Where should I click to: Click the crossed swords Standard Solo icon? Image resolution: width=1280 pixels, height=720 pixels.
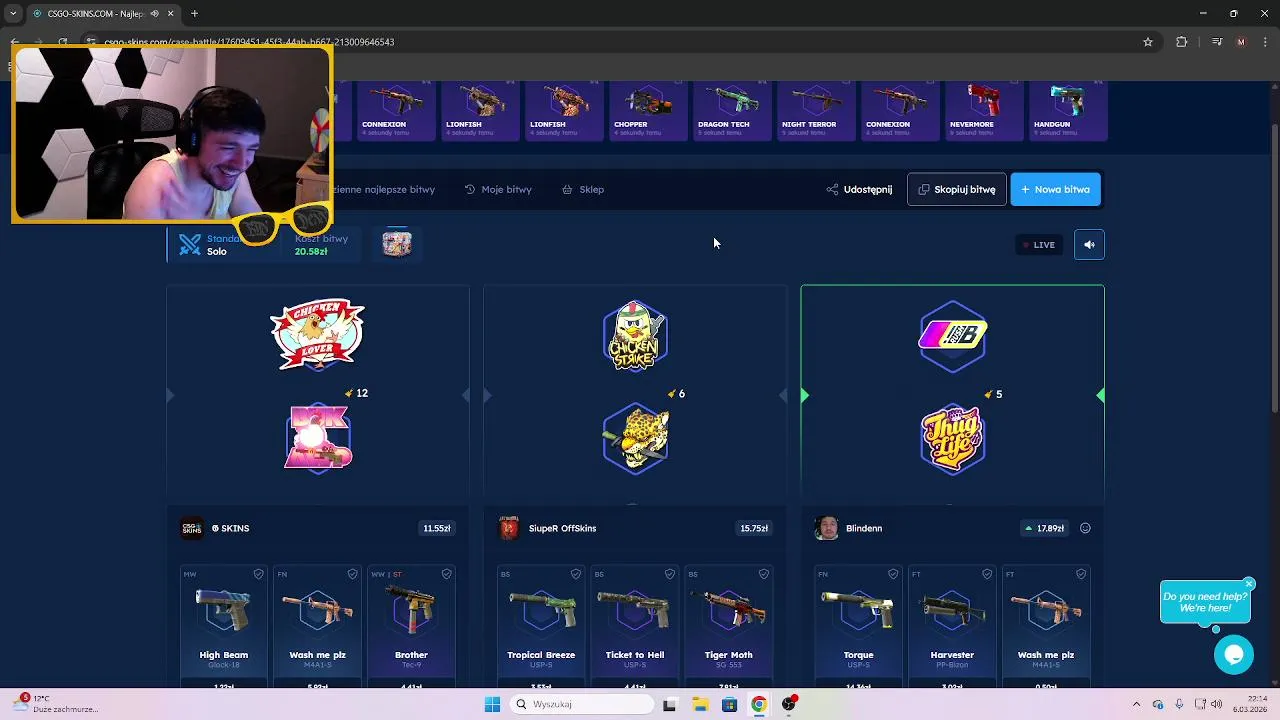coord(190,244)
